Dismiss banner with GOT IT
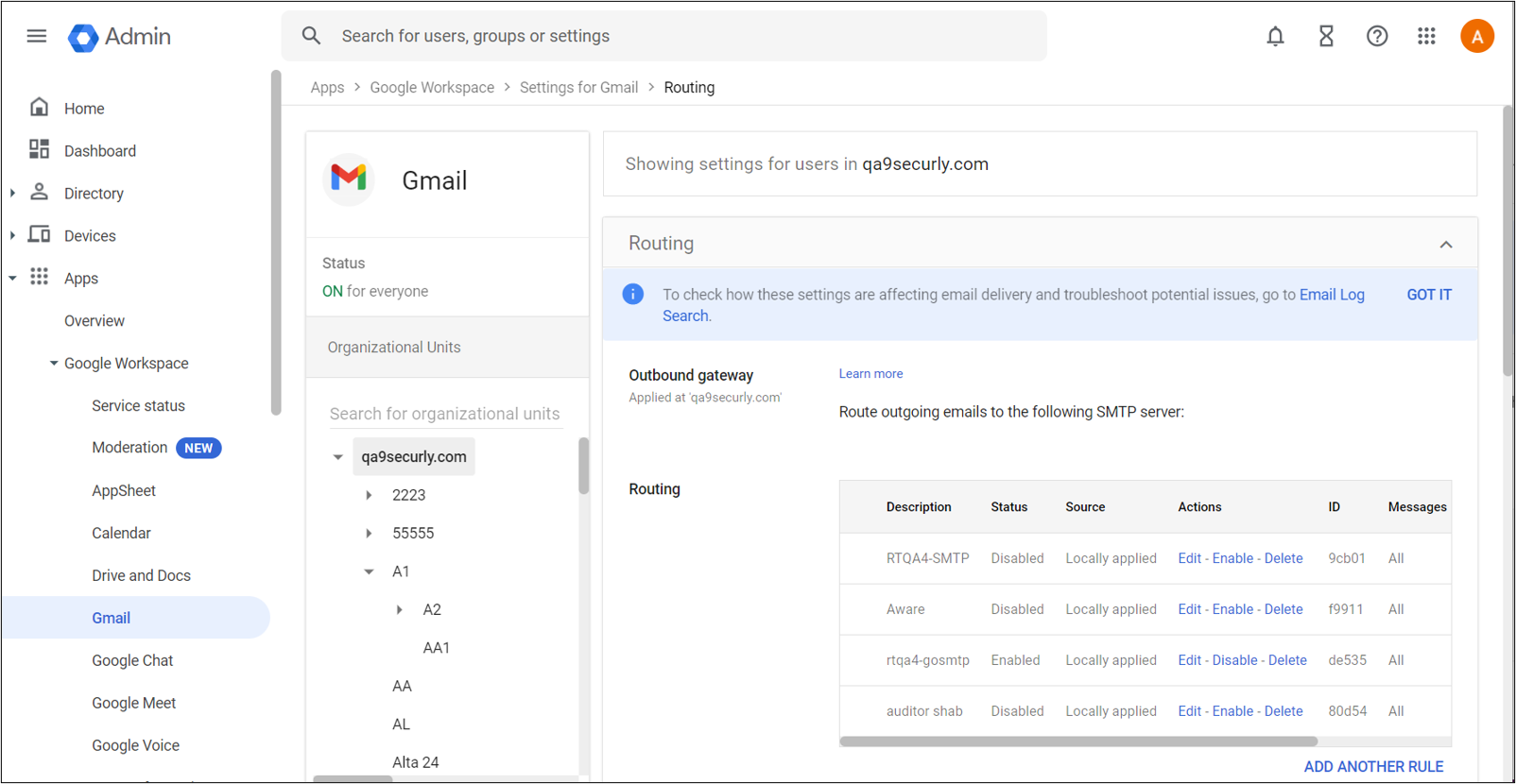Screen dimensions: 1516x784 pos(1429,295)
